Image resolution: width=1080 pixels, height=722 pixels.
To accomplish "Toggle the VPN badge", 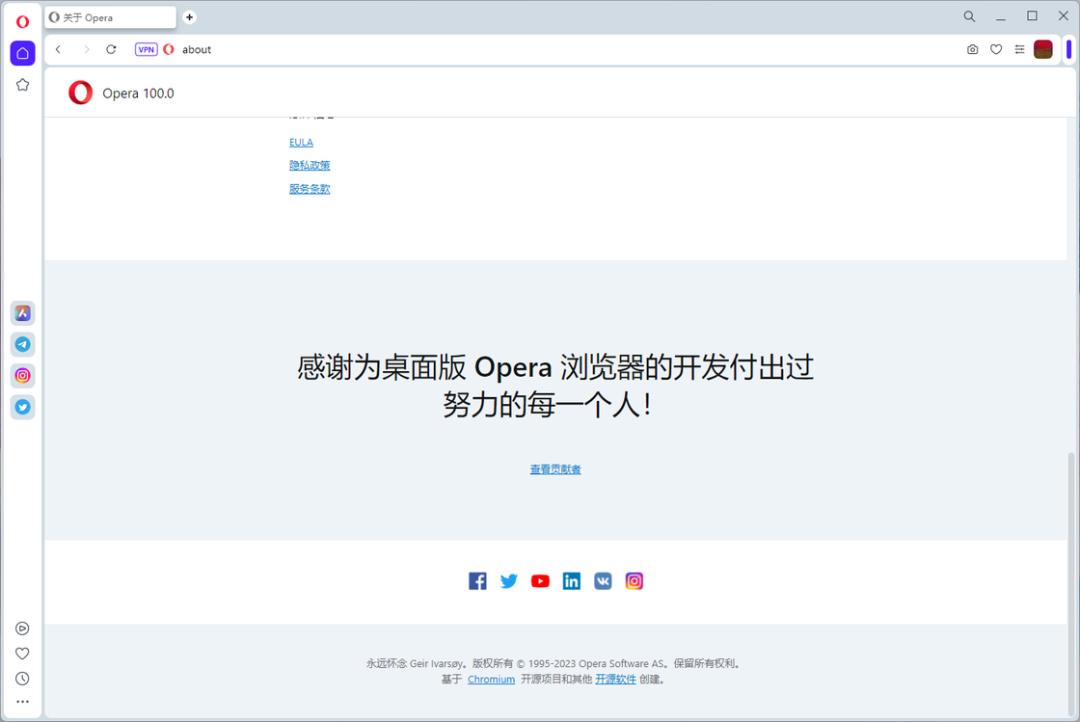I will pos(146,49).
